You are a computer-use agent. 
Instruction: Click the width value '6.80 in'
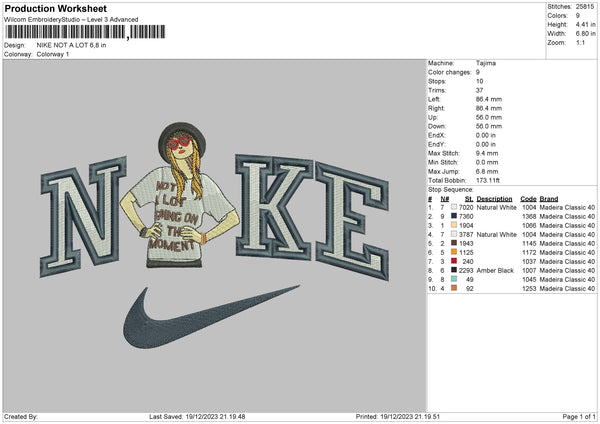(x=585, y=34)
